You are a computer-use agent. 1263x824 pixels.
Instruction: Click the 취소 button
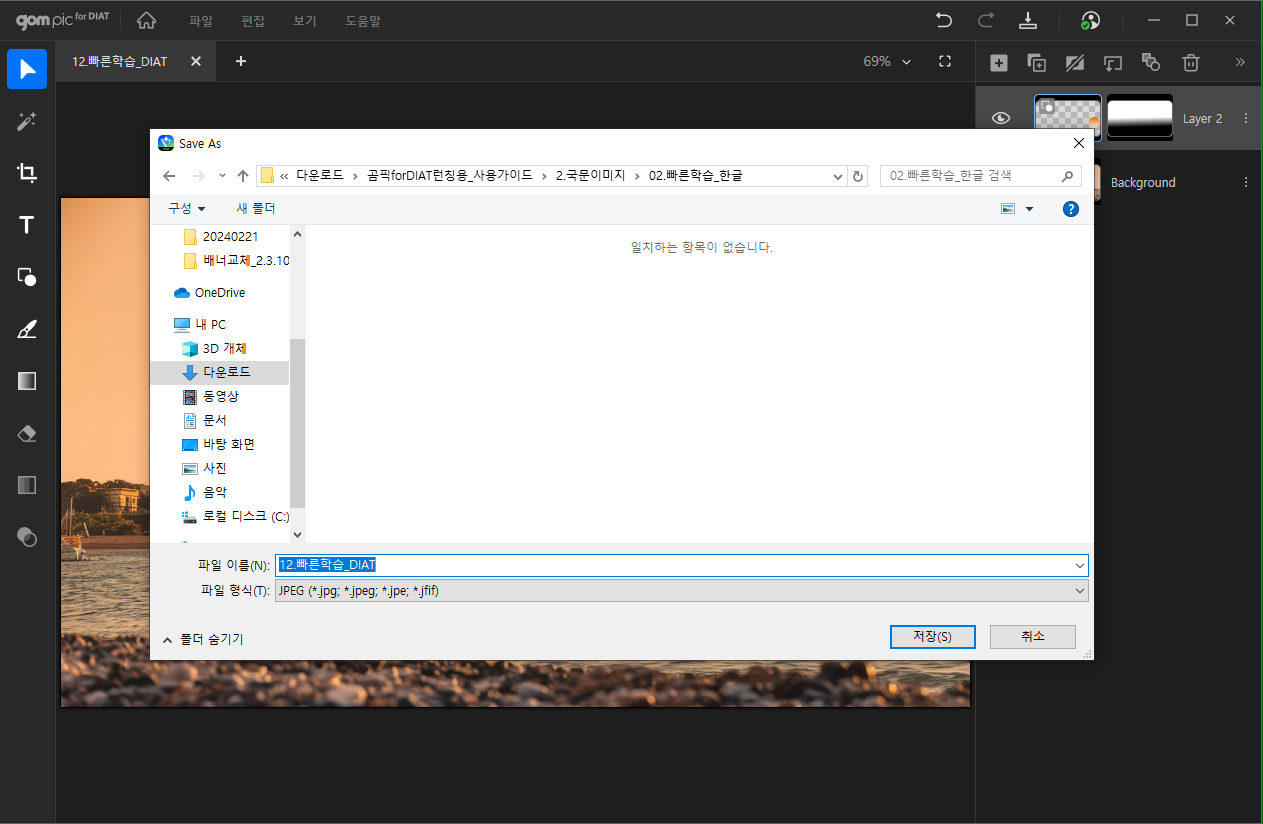point(1032,636)
